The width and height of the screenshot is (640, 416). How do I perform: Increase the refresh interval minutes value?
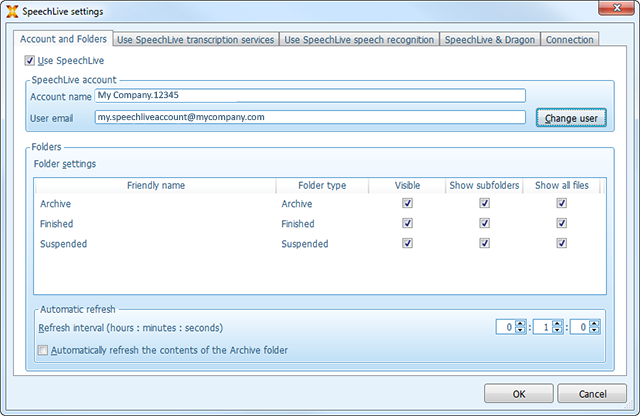coord(557,324)
